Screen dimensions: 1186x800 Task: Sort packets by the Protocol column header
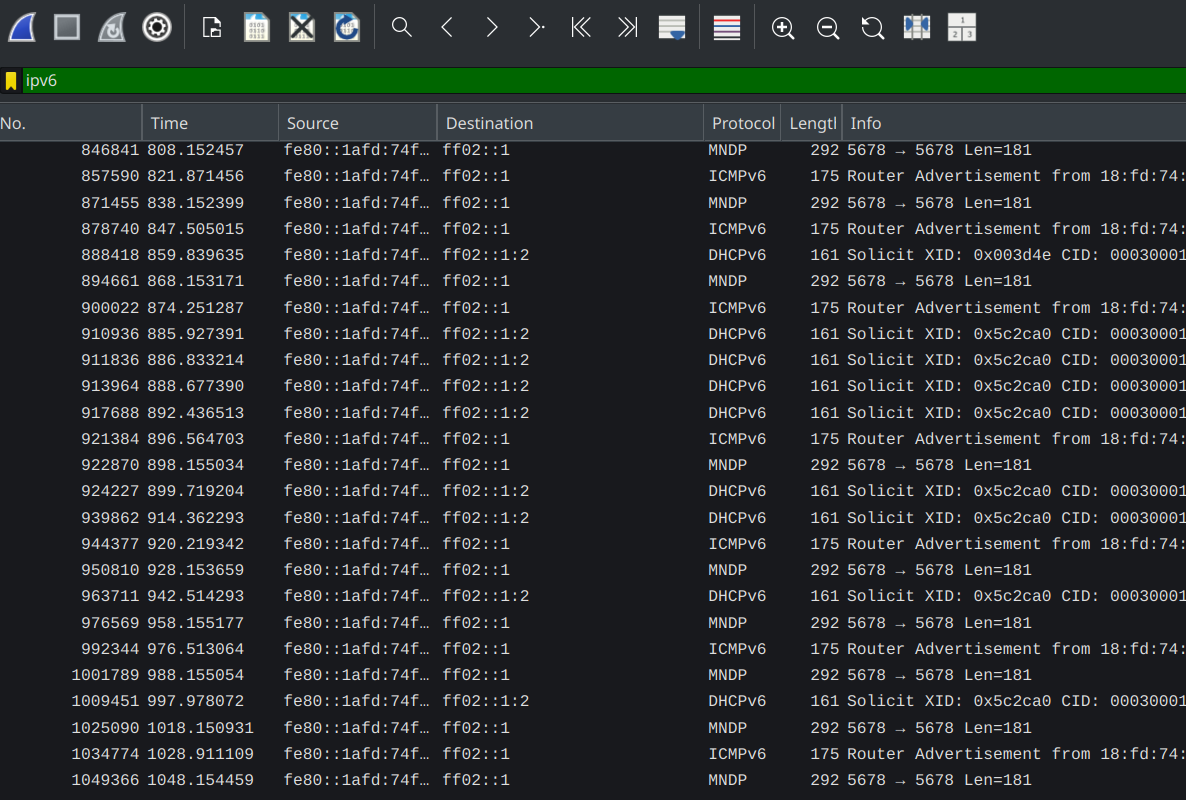tap(742, 123)
